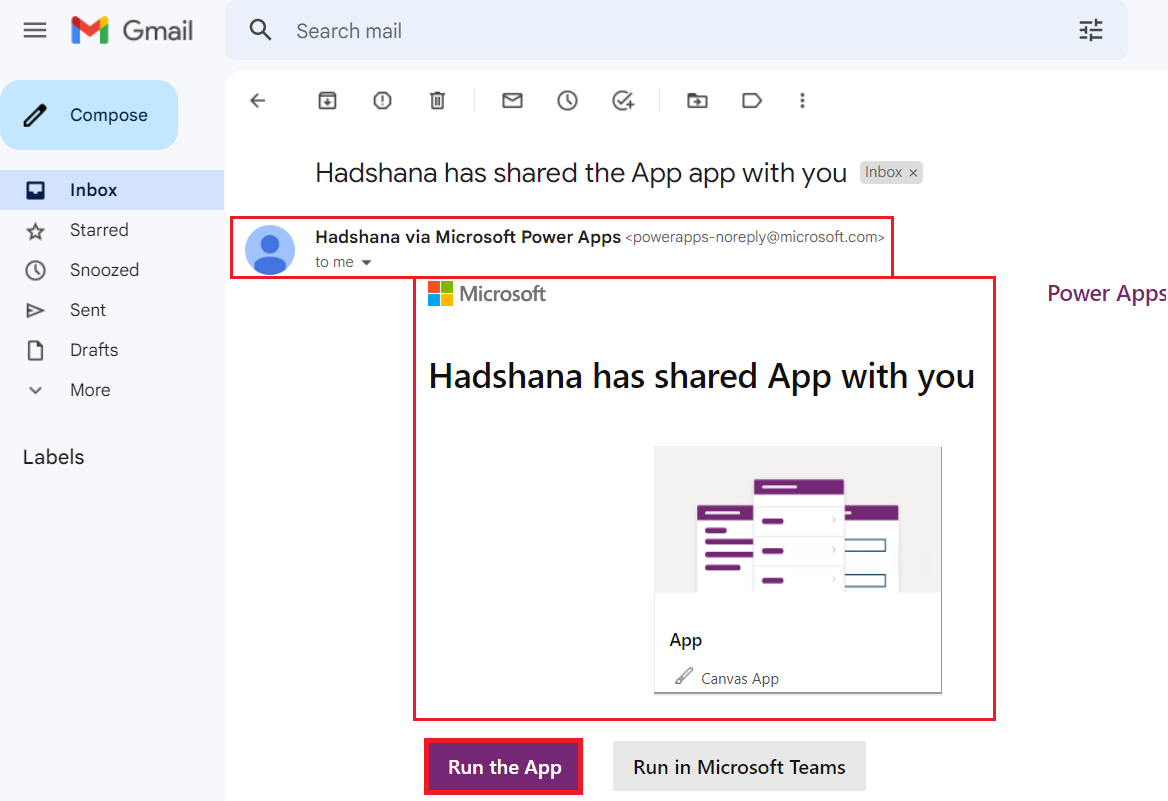Expand the More section in sidebar

[89, 389]
